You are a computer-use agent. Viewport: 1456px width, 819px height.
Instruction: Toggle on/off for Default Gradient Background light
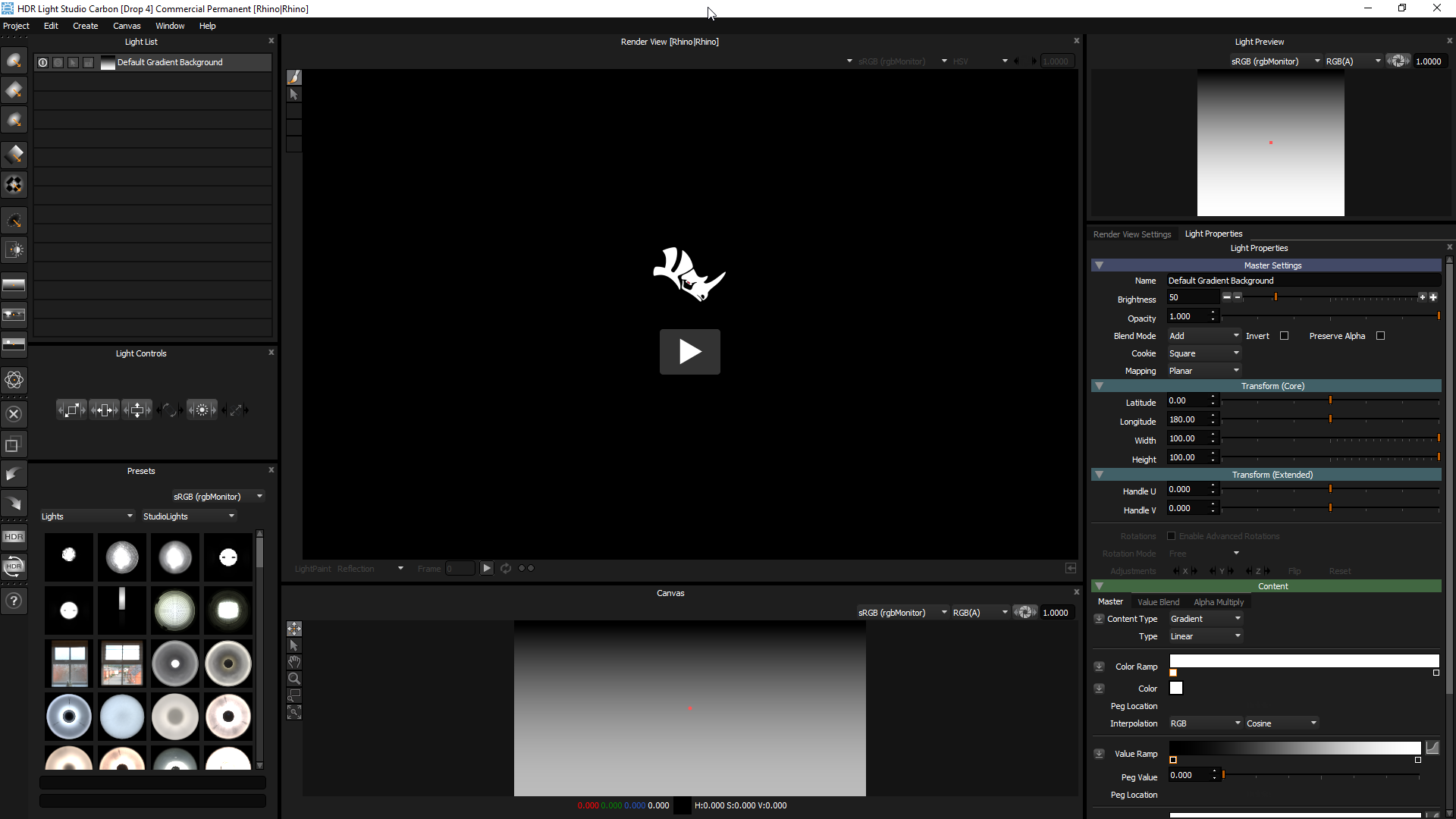[x=43, y=63]
